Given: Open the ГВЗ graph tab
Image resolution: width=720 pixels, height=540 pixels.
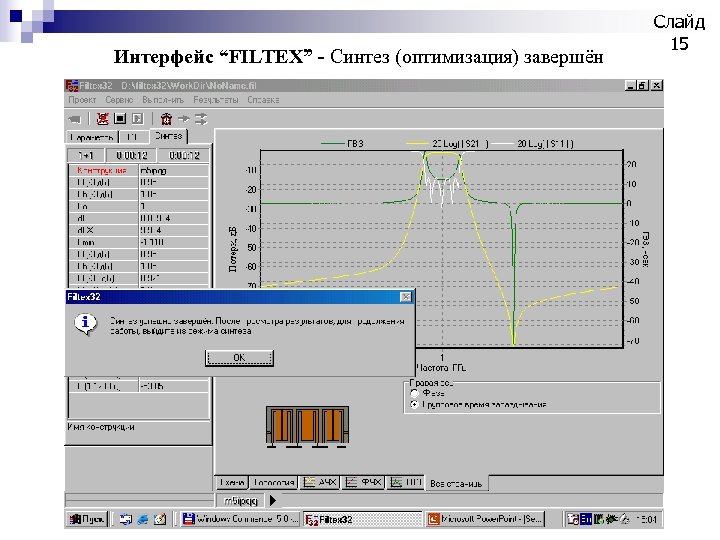Looking at the screenshot, I should click(405, 483).
